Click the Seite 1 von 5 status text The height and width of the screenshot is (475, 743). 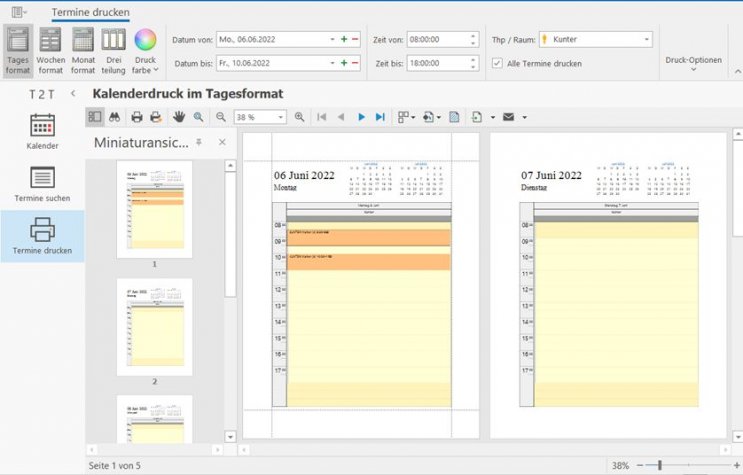pos(114,466)
